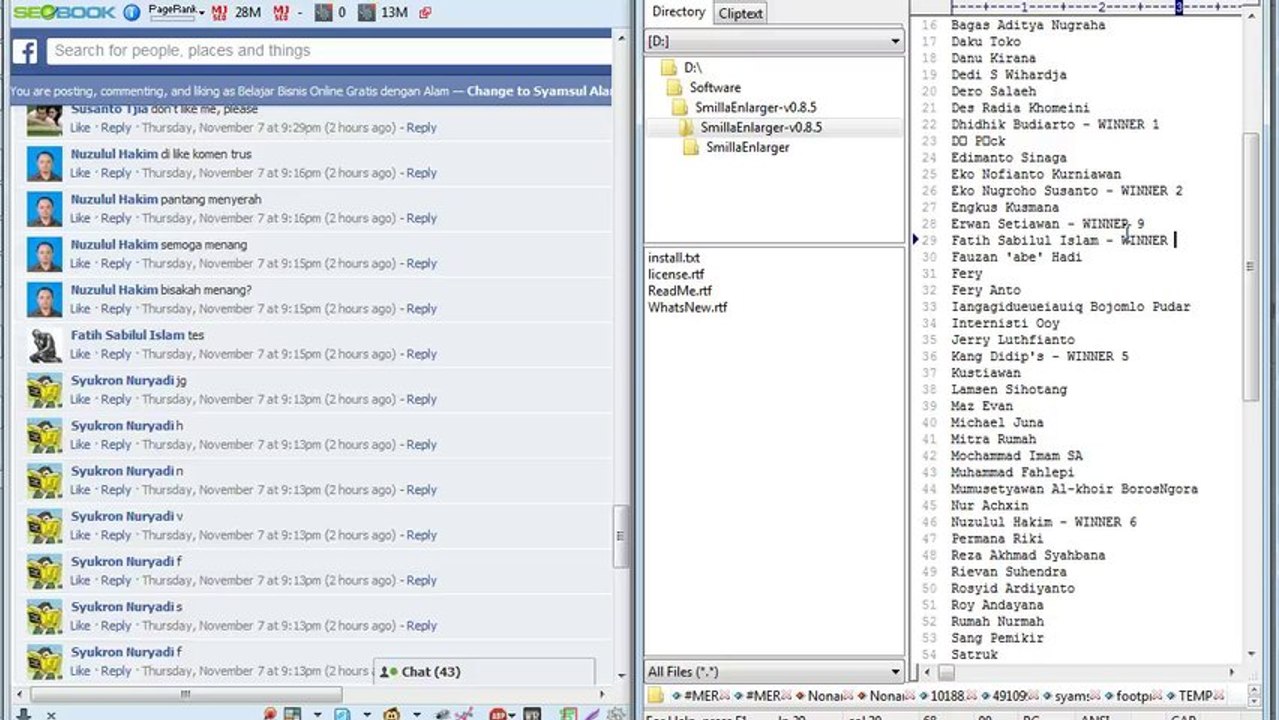Click line number 30 in editor gutter
This screenshot has height=720, width=1279.
pyautogui.click(x=929, y=257)
